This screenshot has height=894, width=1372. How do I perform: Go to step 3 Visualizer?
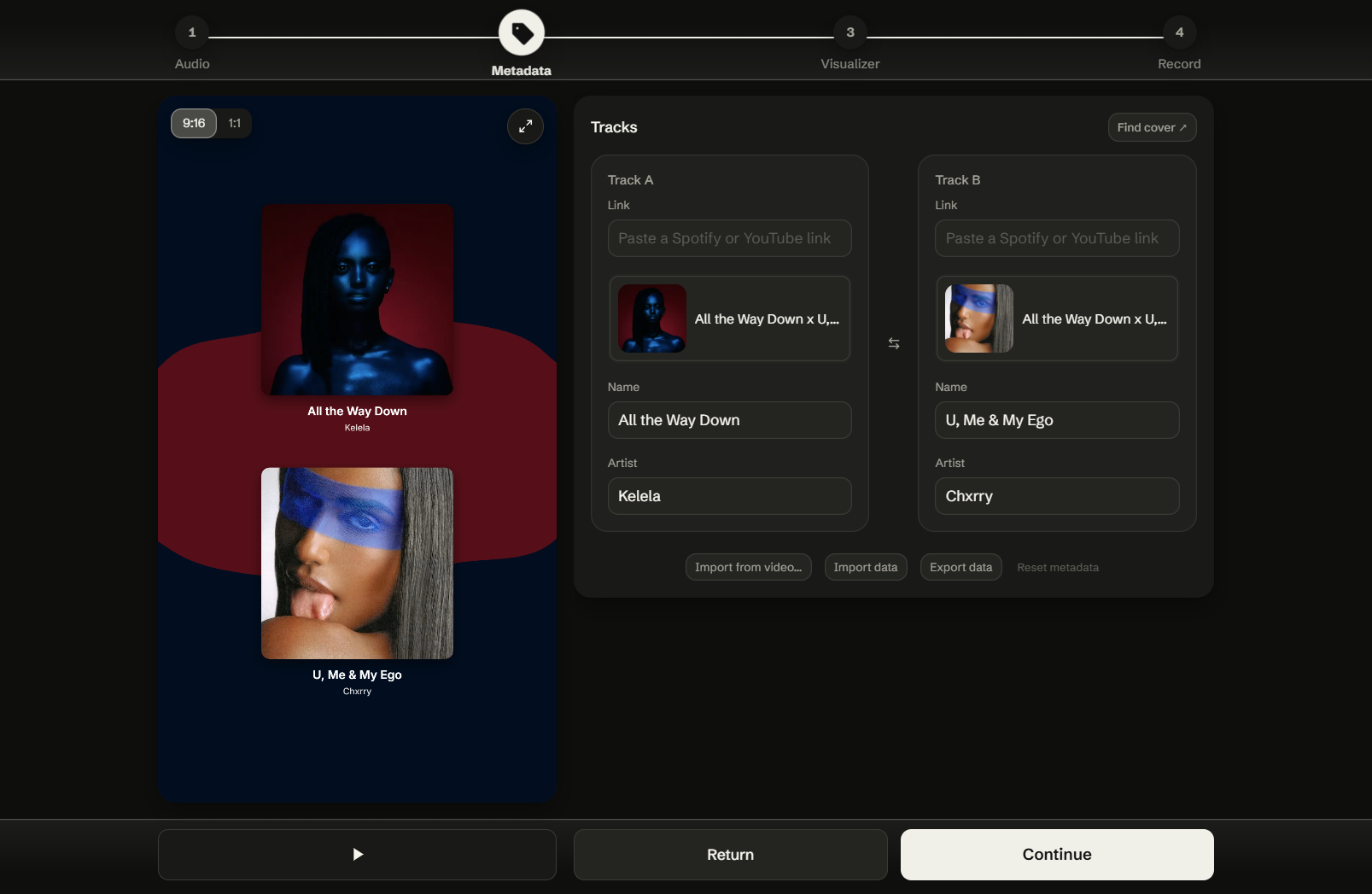coord(850,32)
